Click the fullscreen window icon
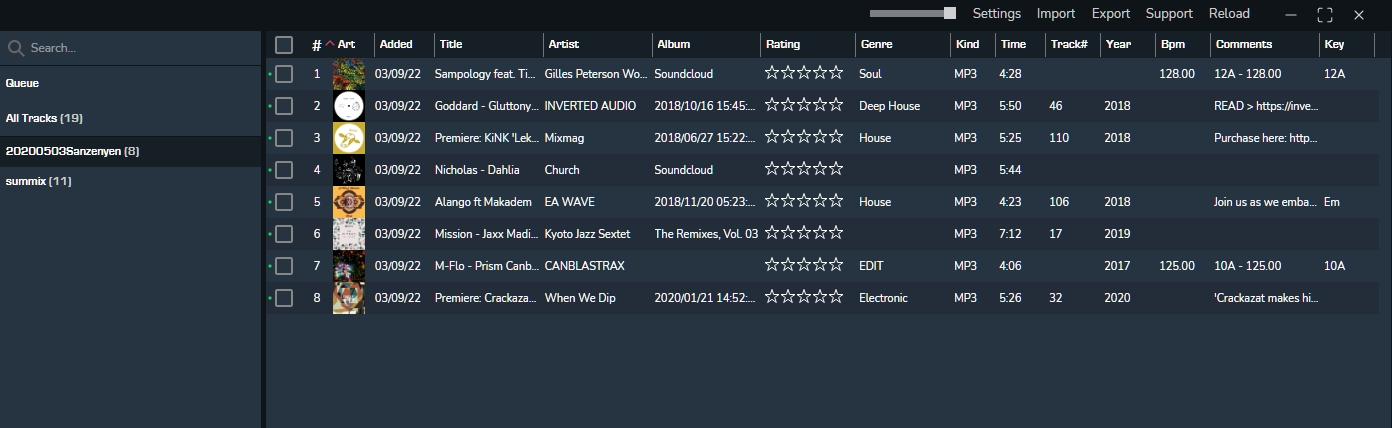 point(1325,14)
